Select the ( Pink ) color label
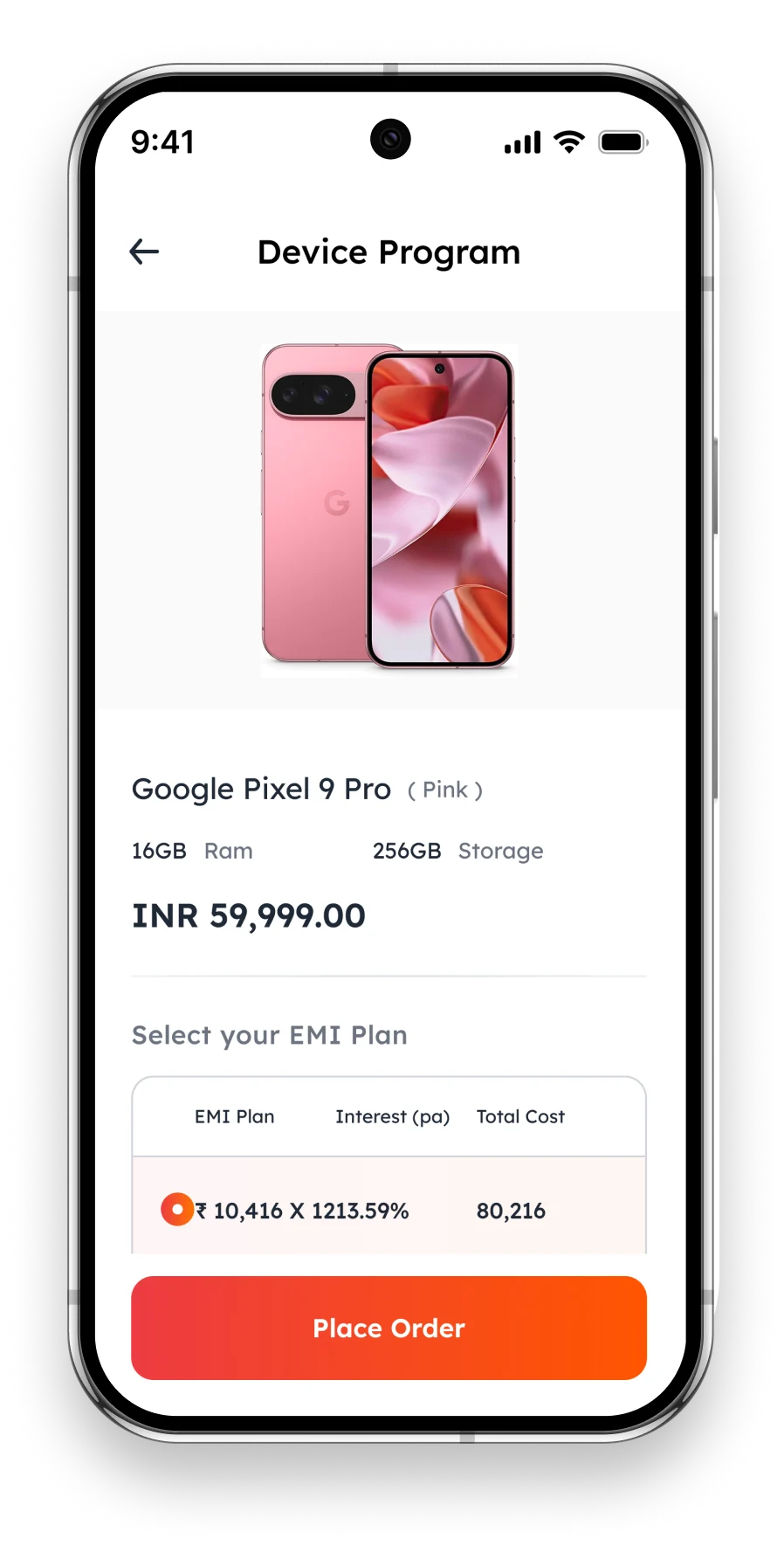The image size is (784, 1546). point(445,790)
